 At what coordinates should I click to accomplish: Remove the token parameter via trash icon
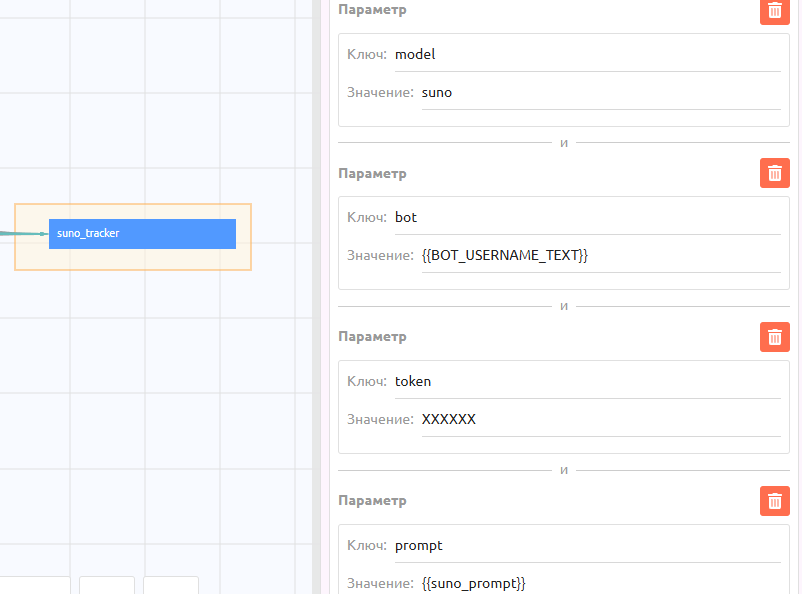click(774, 337)
